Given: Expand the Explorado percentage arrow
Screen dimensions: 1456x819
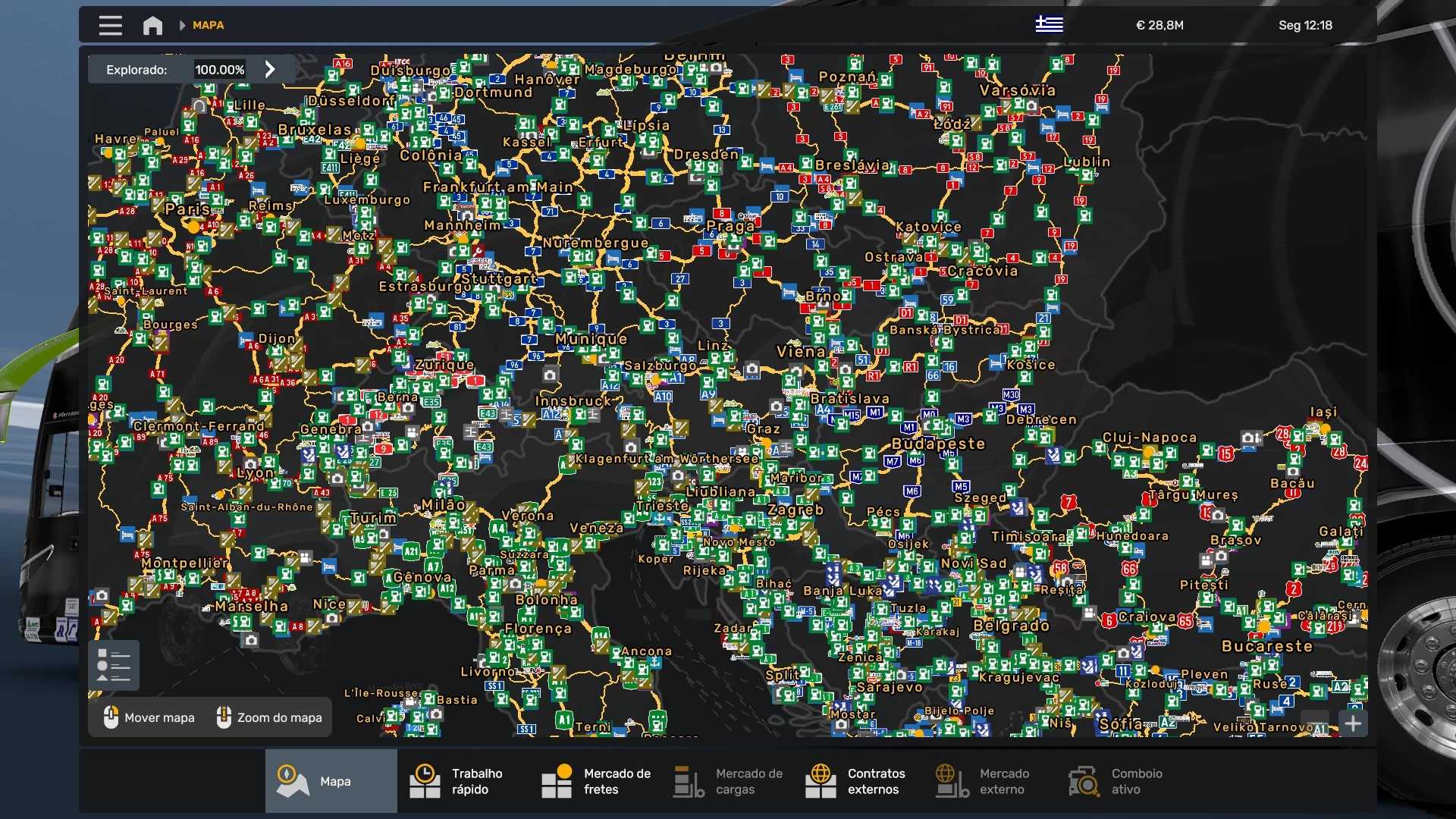Looking at the screenshot, I should coord(270,69).
